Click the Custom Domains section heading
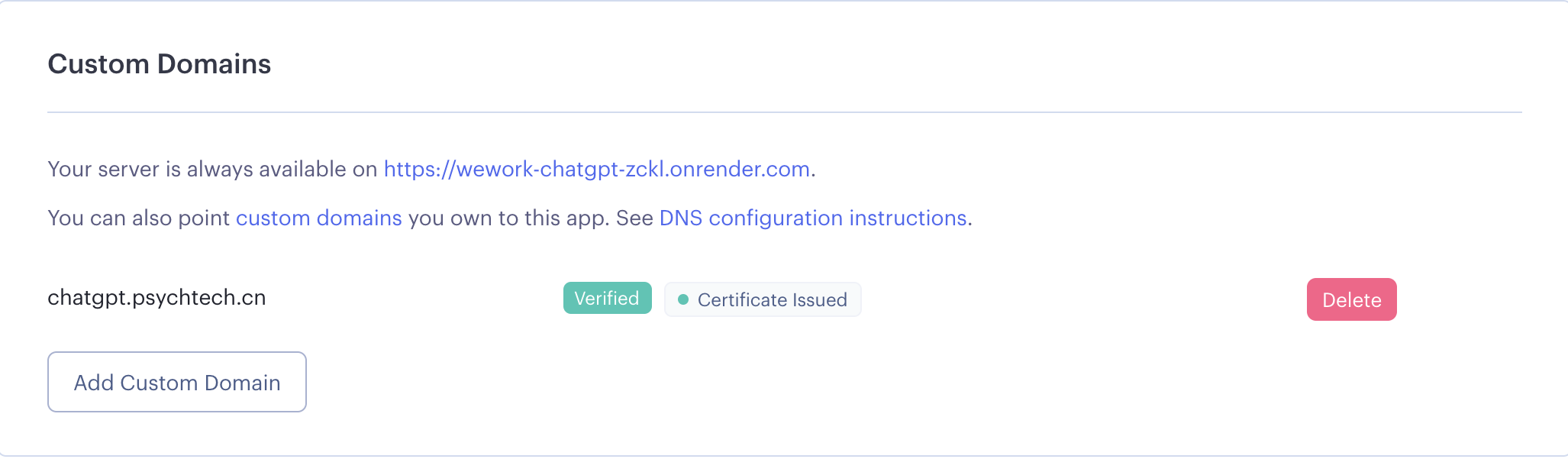1568x472 pixels. (x=160, y=64)
